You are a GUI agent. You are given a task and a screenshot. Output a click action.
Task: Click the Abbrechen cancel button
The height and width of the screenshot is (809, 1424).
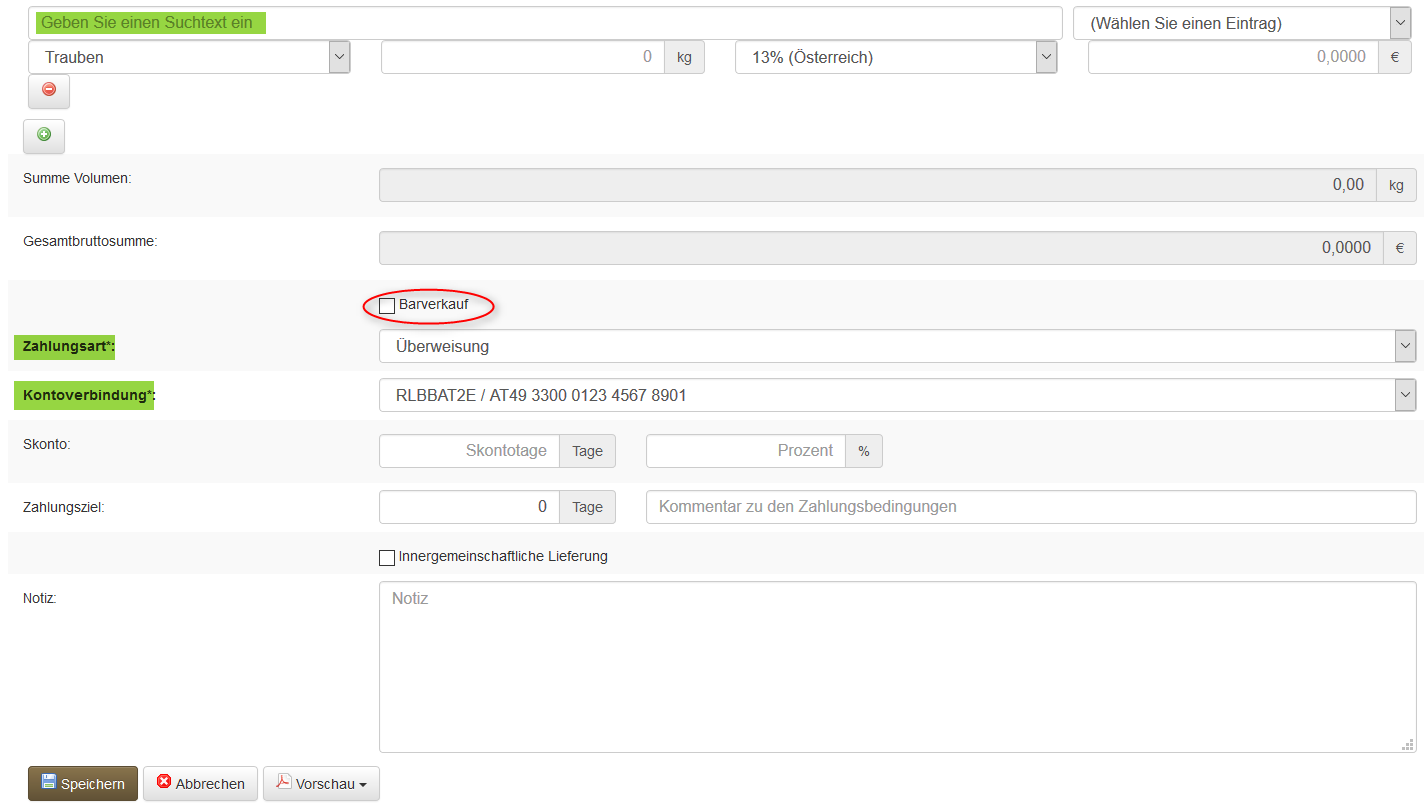200,784
